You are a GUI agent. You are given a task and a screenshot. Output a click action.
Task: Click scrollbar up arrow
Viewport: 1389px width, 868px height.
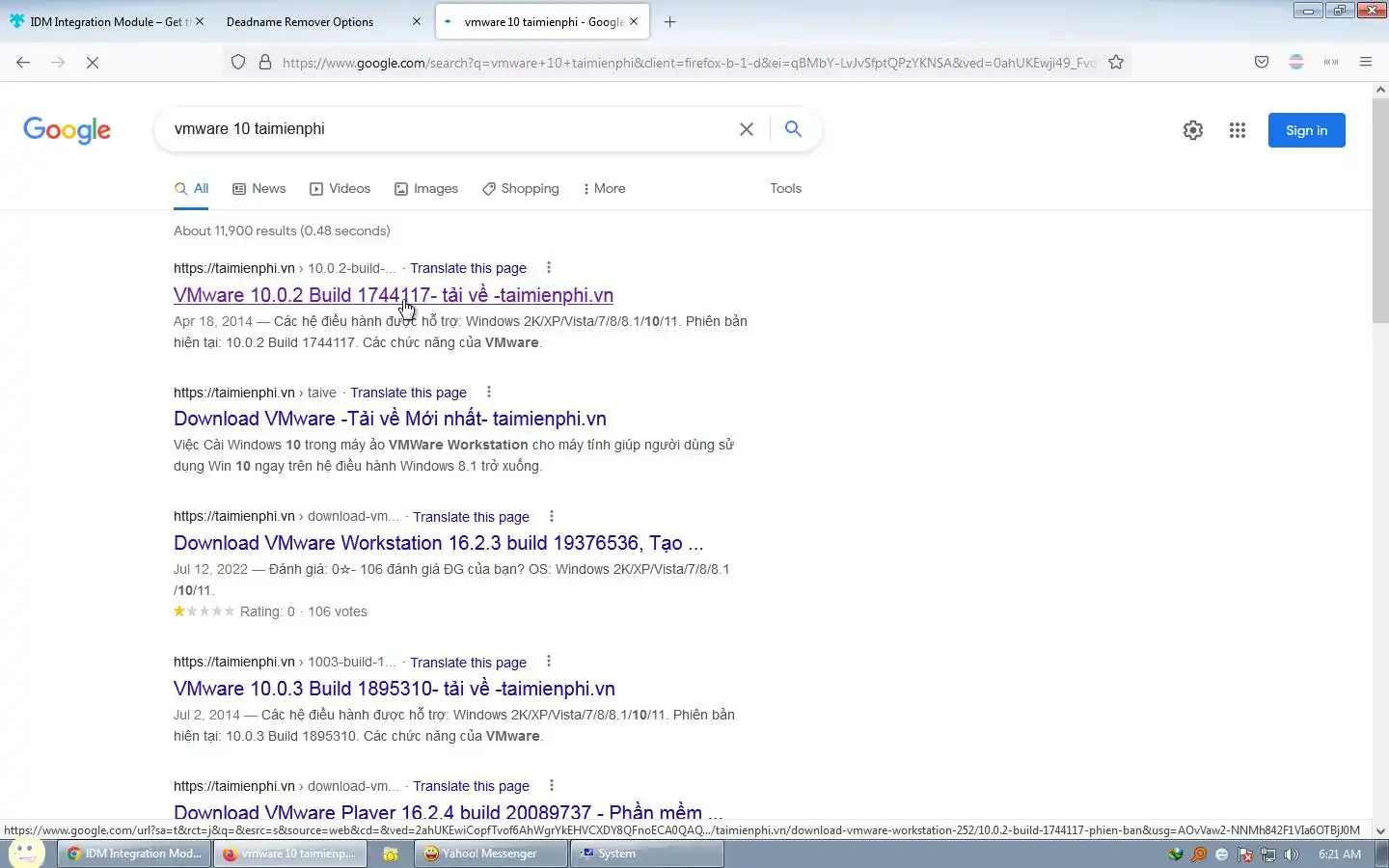1380,90
